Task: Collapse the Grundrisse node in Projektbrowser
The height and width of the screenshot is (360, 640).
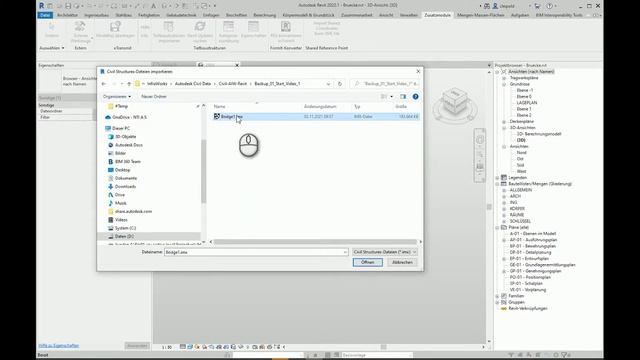Action: pos(504,84)
